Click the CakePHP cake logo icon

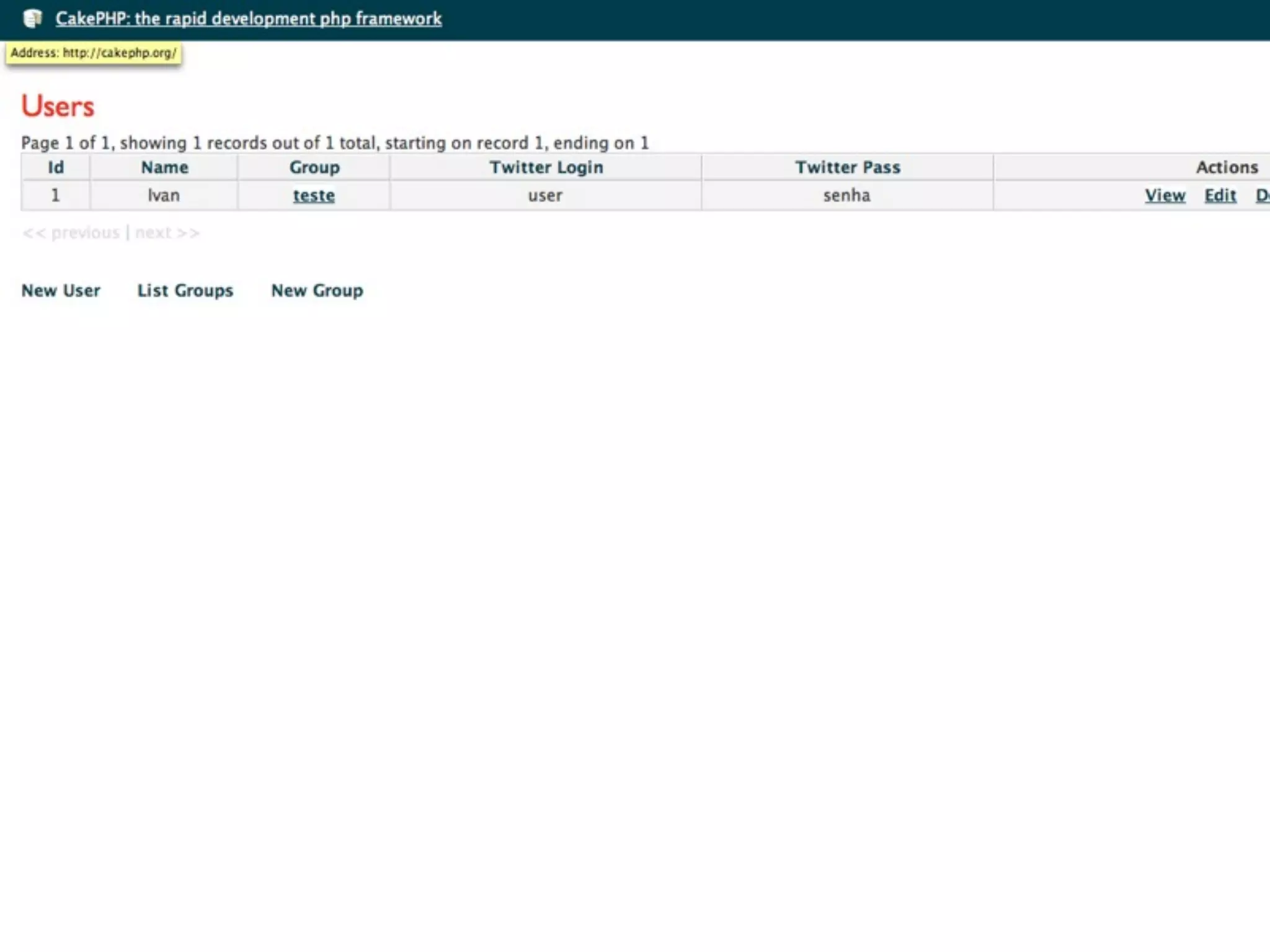[x=32, y=19]
